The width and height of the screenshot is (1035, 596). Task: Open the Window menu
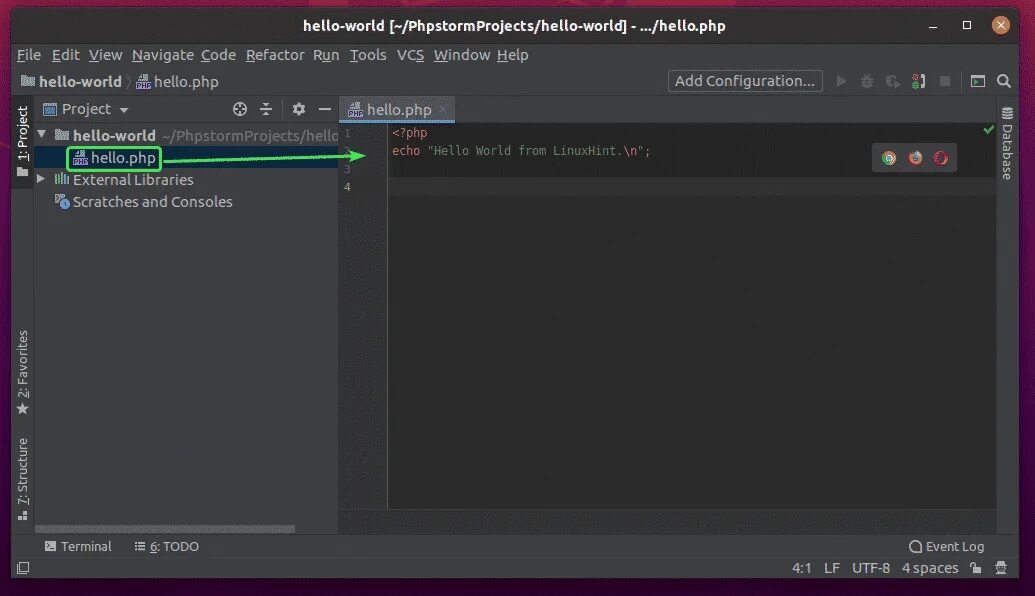(461, 55)
